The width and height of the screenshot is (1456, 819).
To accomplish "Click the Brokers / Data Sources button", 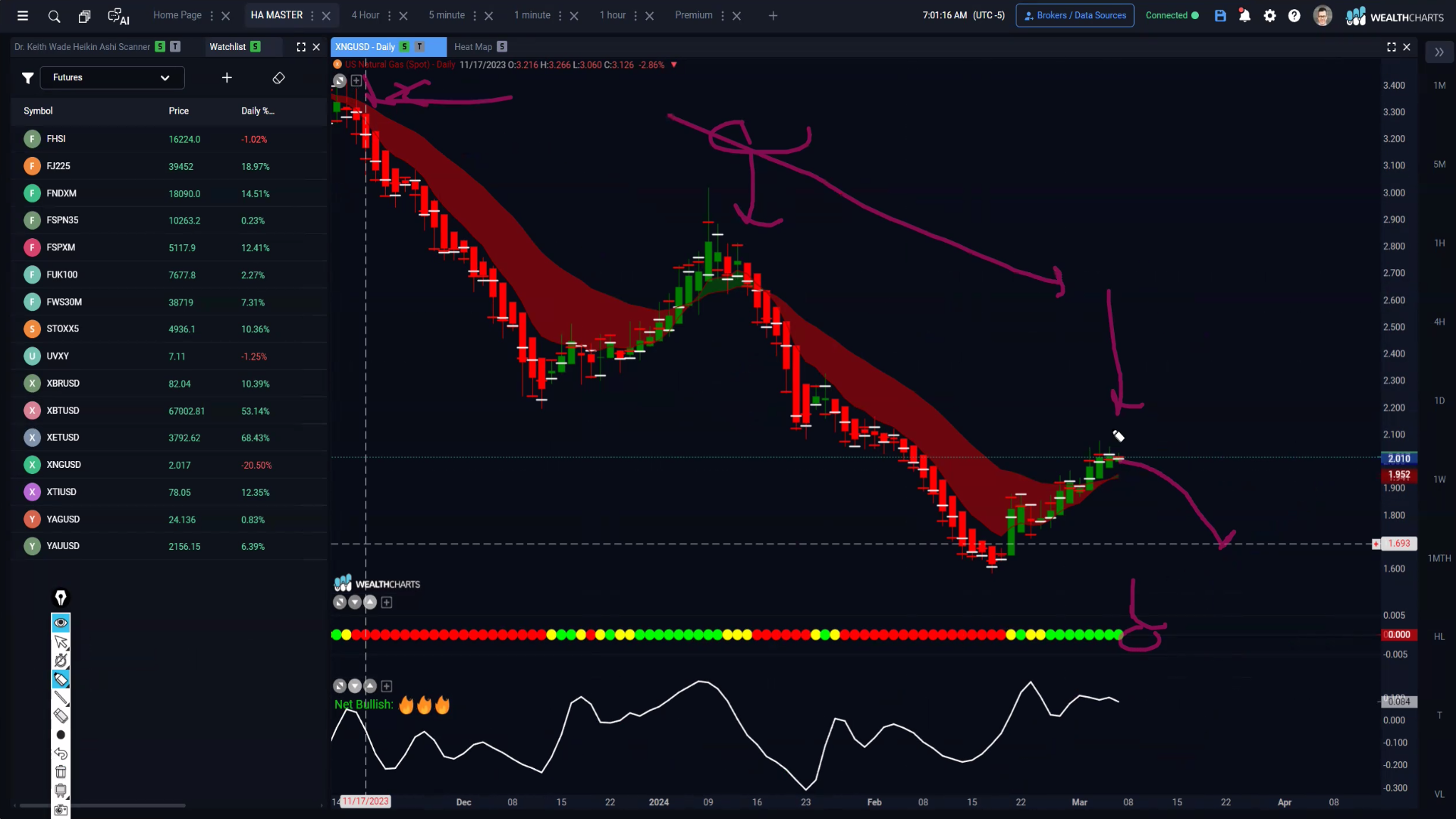I will click(x=1075, y=15).
